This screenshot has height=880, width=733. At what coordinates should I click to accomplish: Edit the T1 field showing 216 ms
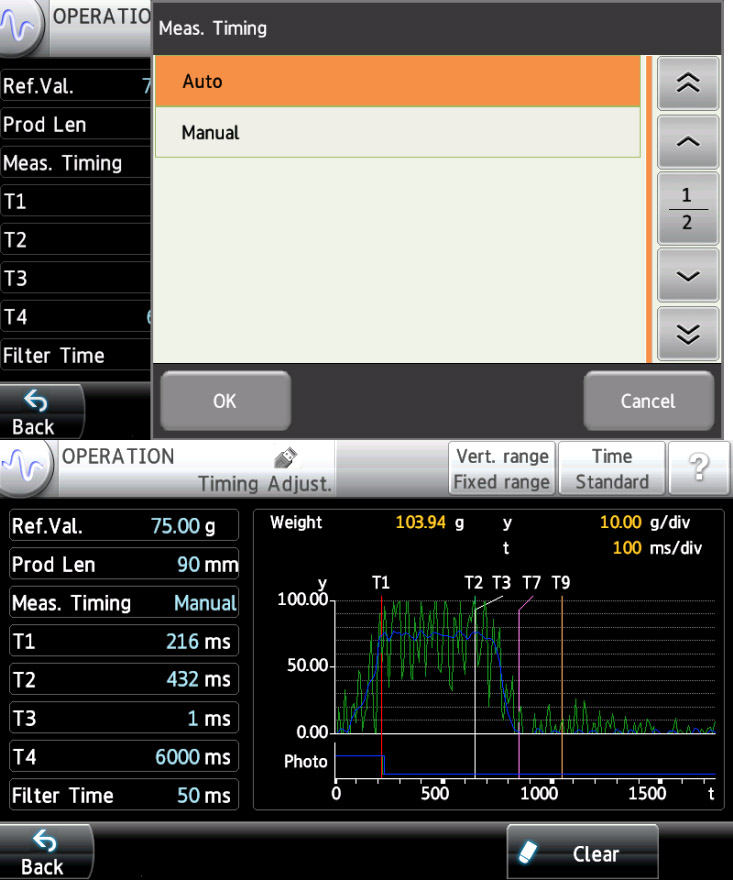click(124, 642)
